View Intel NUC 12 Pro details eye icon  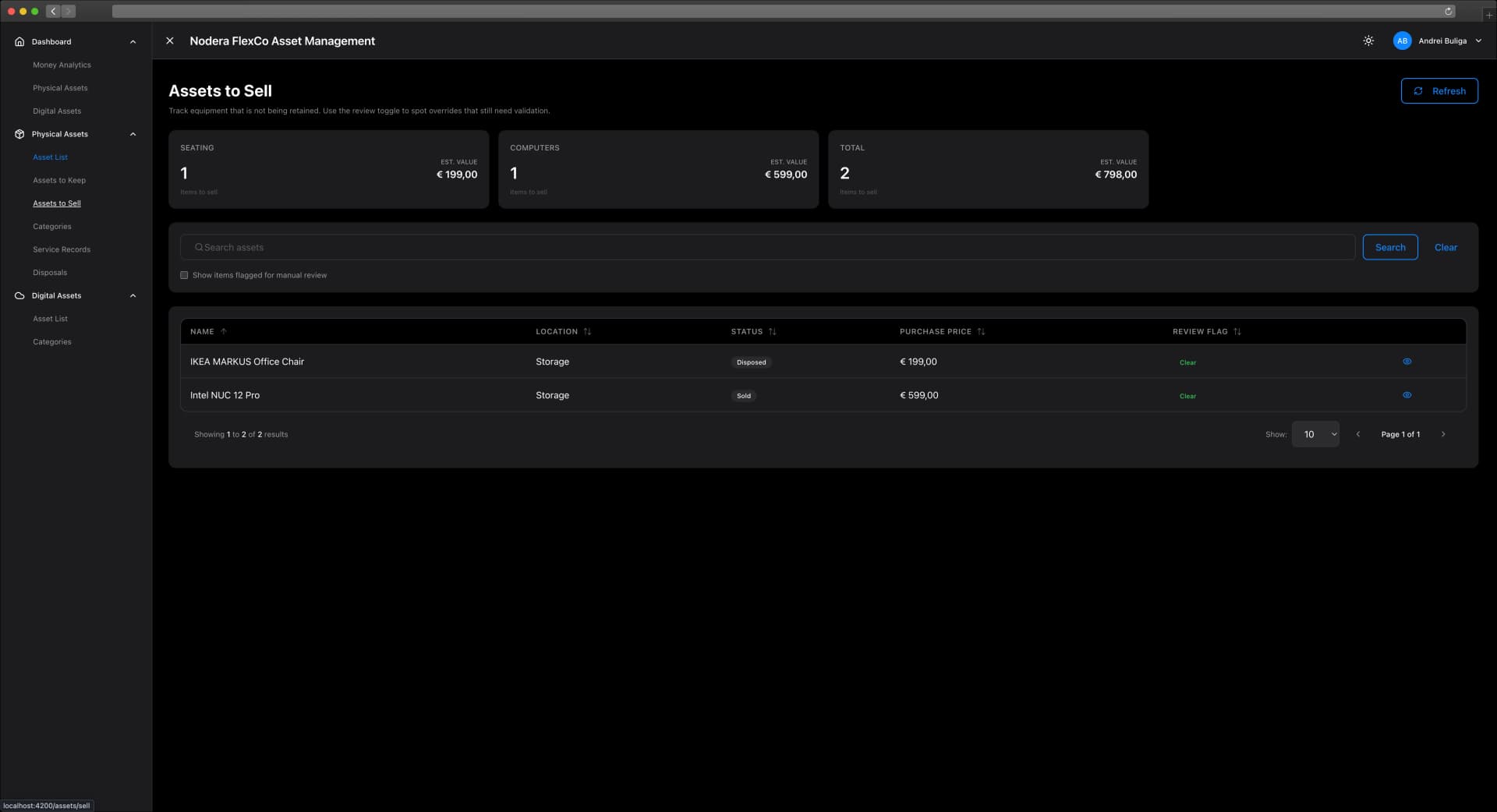coord(1407,395)
